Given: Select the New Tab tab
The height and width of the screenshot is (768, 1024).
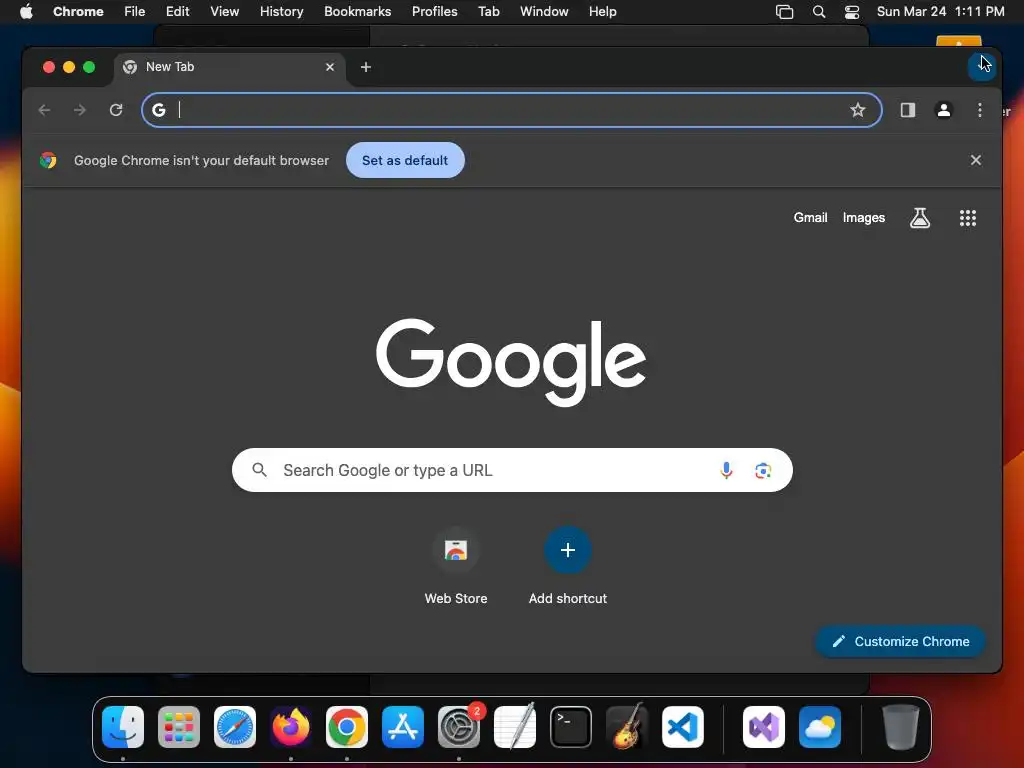Looking at the screenshot, I should coord(229,67).
